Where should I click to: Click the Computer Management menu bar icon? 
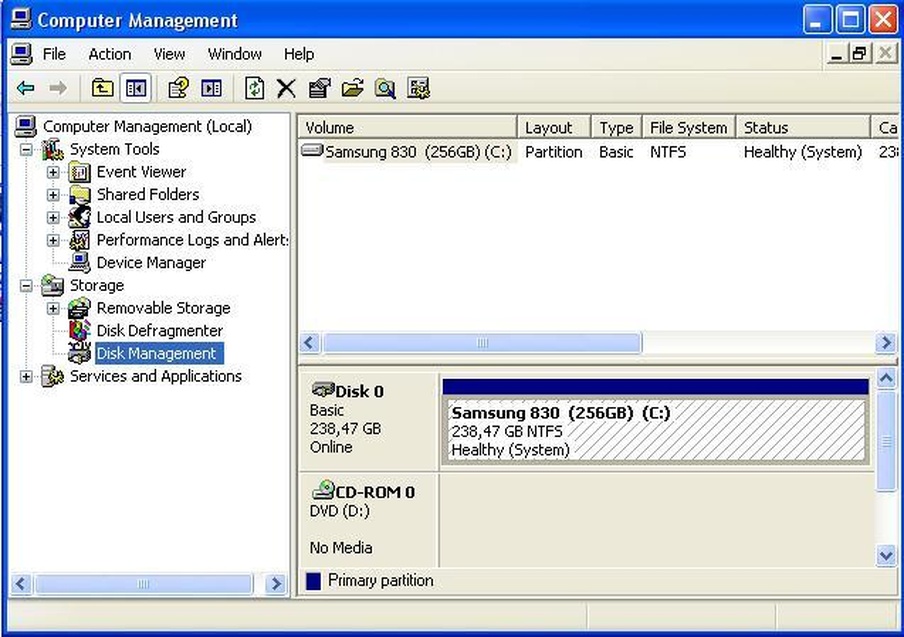[x=21, y=54]
